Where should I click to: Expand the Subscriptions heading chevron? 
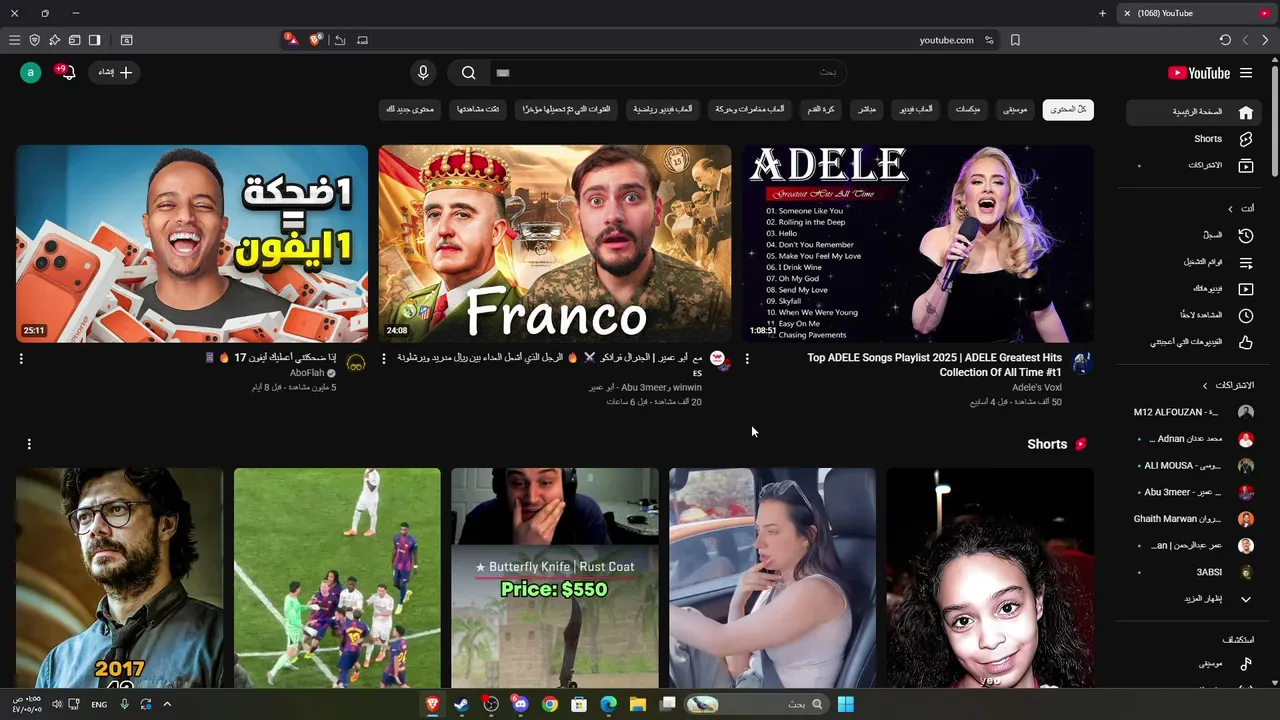pos(1205,385)
